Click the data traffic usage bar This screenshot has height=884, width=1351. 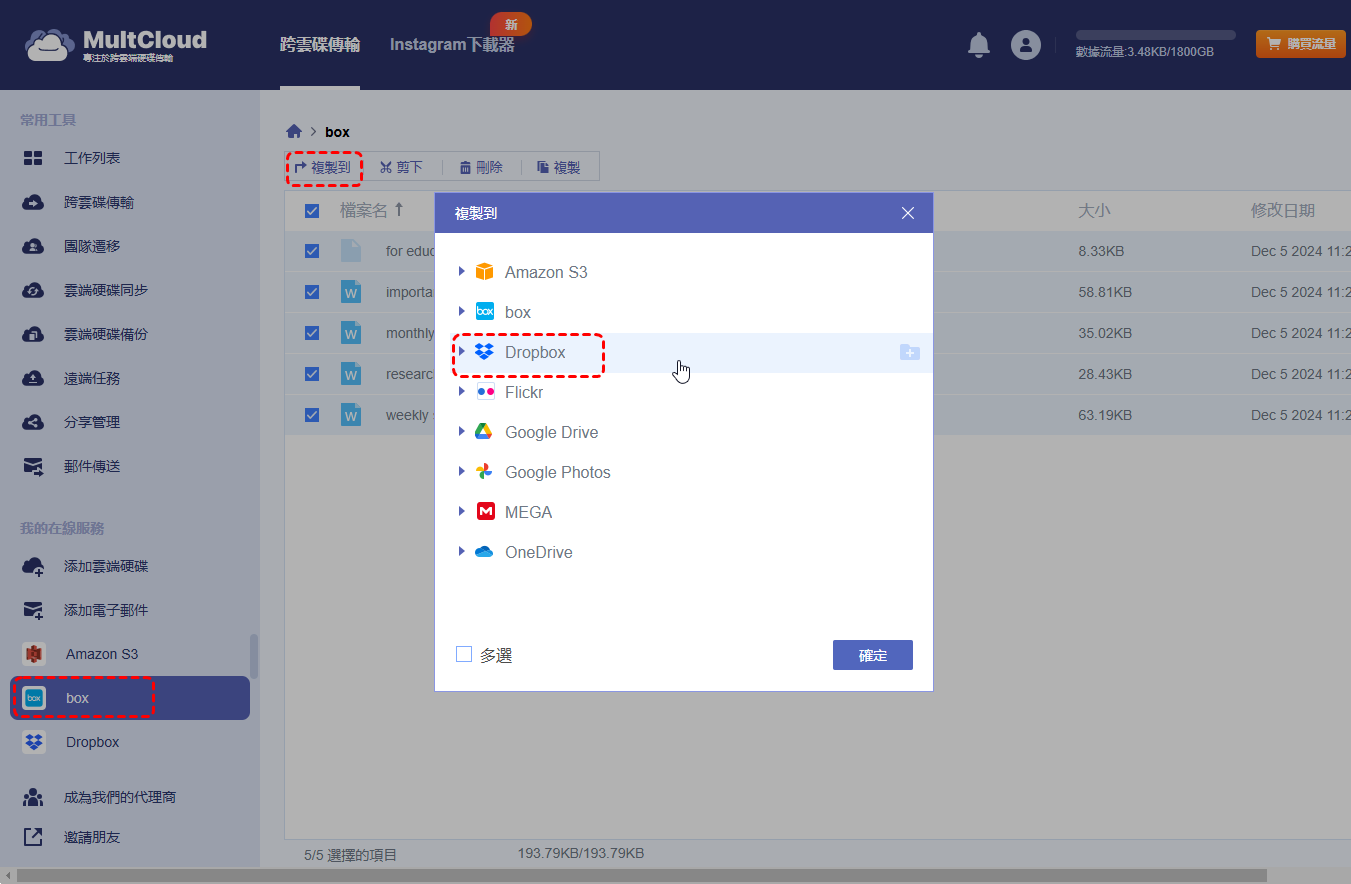click(1156, 35)
